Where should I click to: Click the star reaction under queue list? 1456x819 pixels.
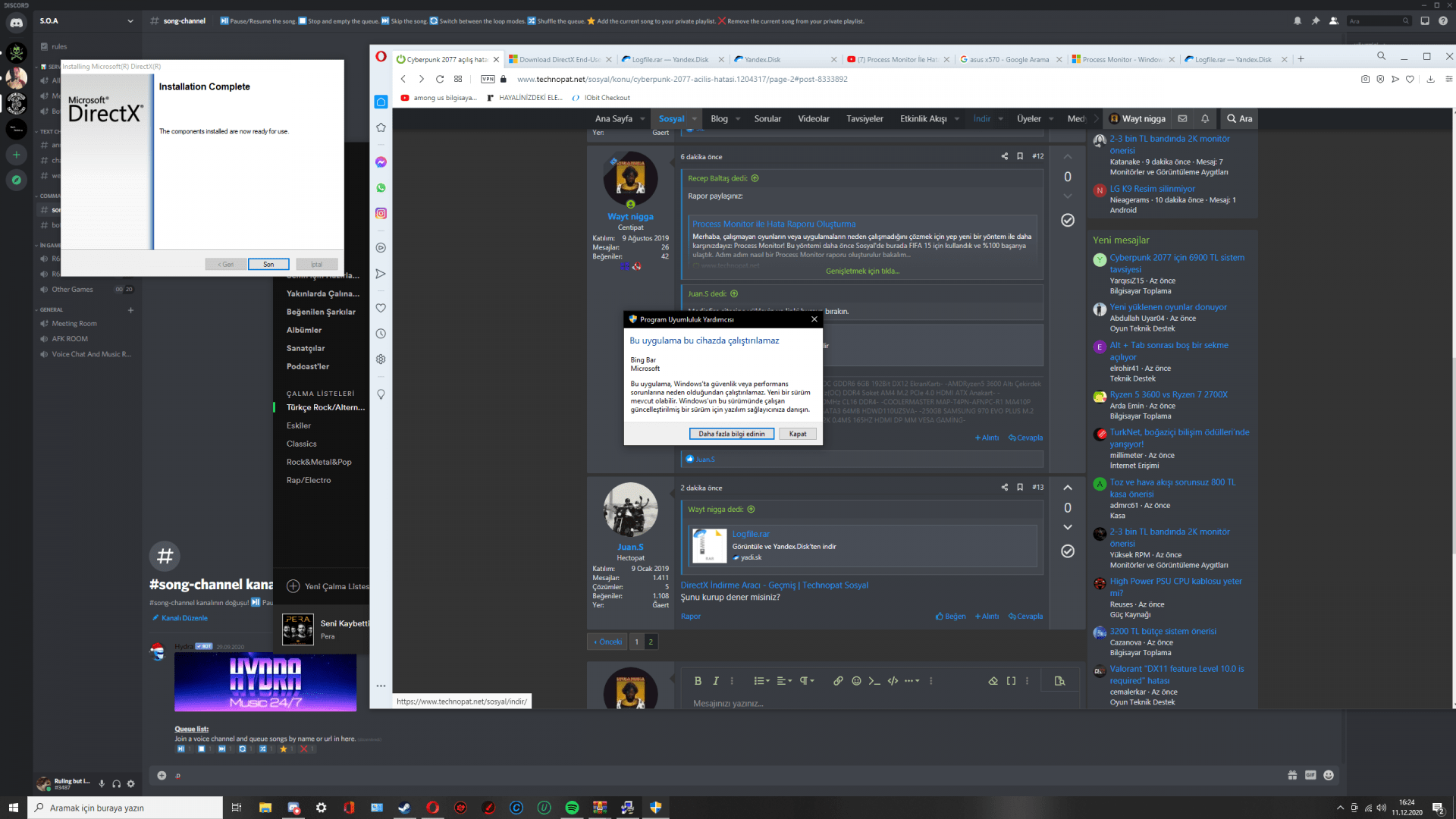[284, 748]
